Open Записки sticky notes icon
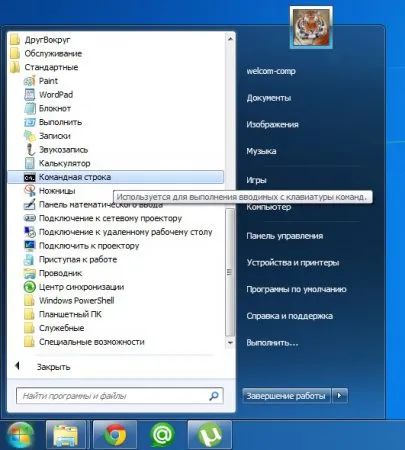This screenshot has height=450, width=405. pos(29,136)
